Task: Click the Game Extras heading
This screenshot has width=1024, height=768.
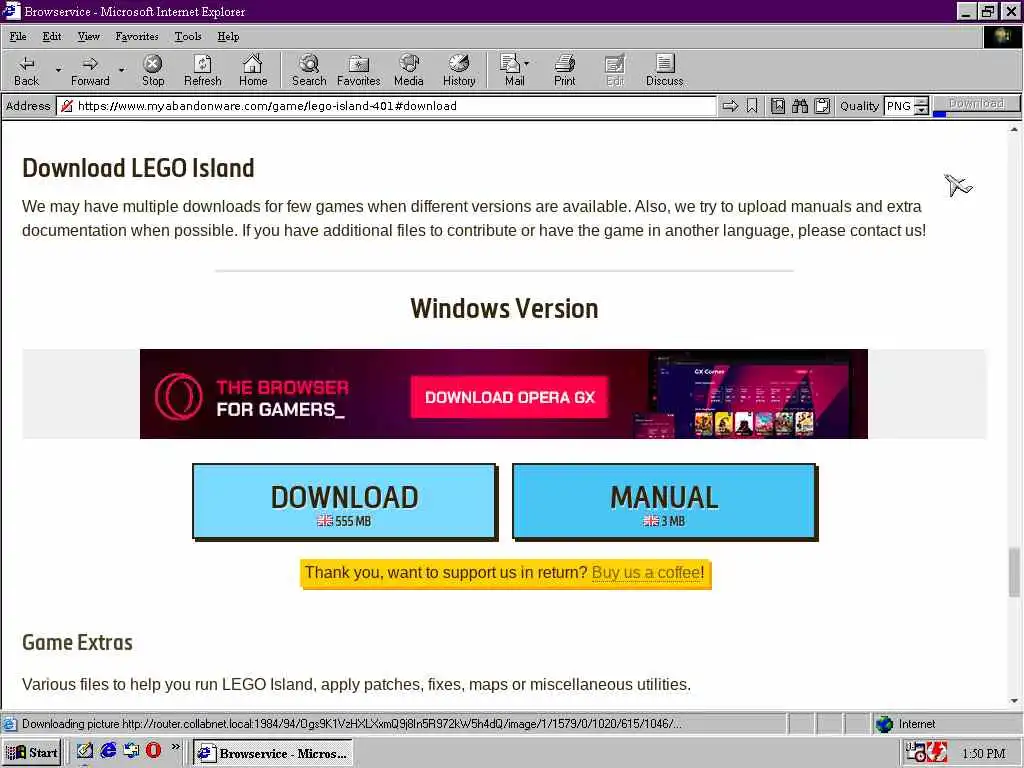Action: coord(77,643)
